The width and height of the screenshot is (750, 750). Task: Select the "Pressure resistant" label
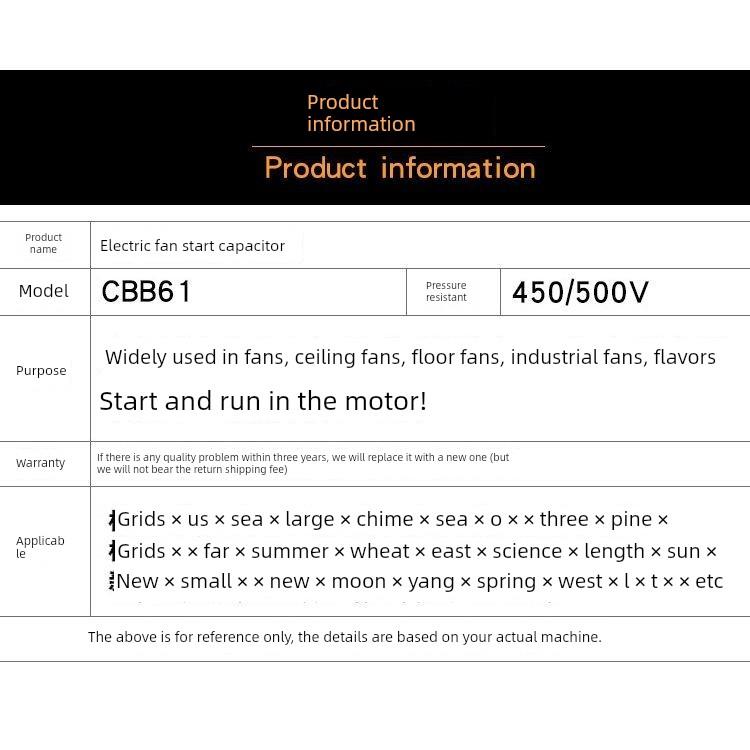pyautogui.click(x=446, y=291)
